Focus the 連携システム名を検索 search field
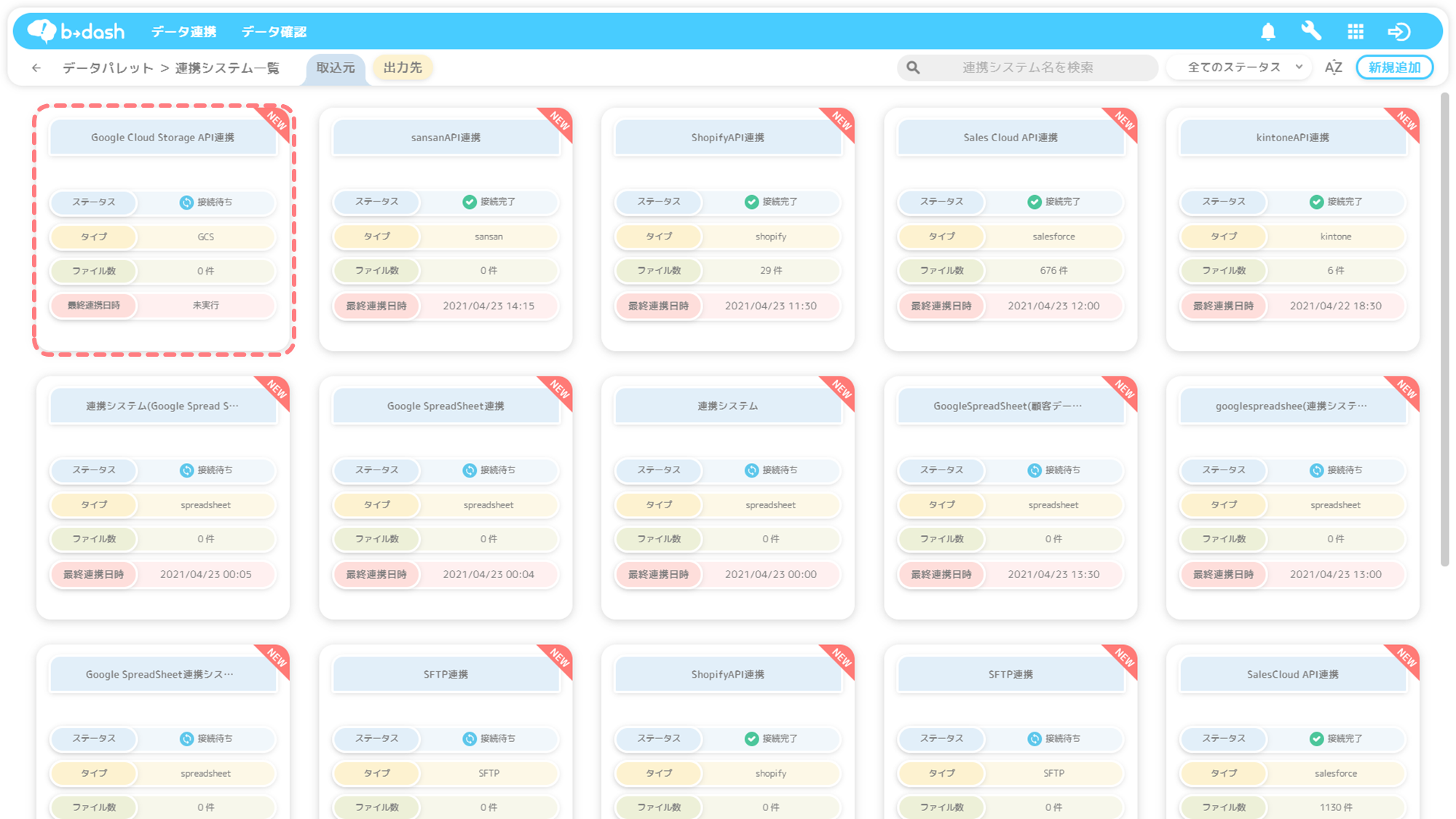 coord(1028,67)
